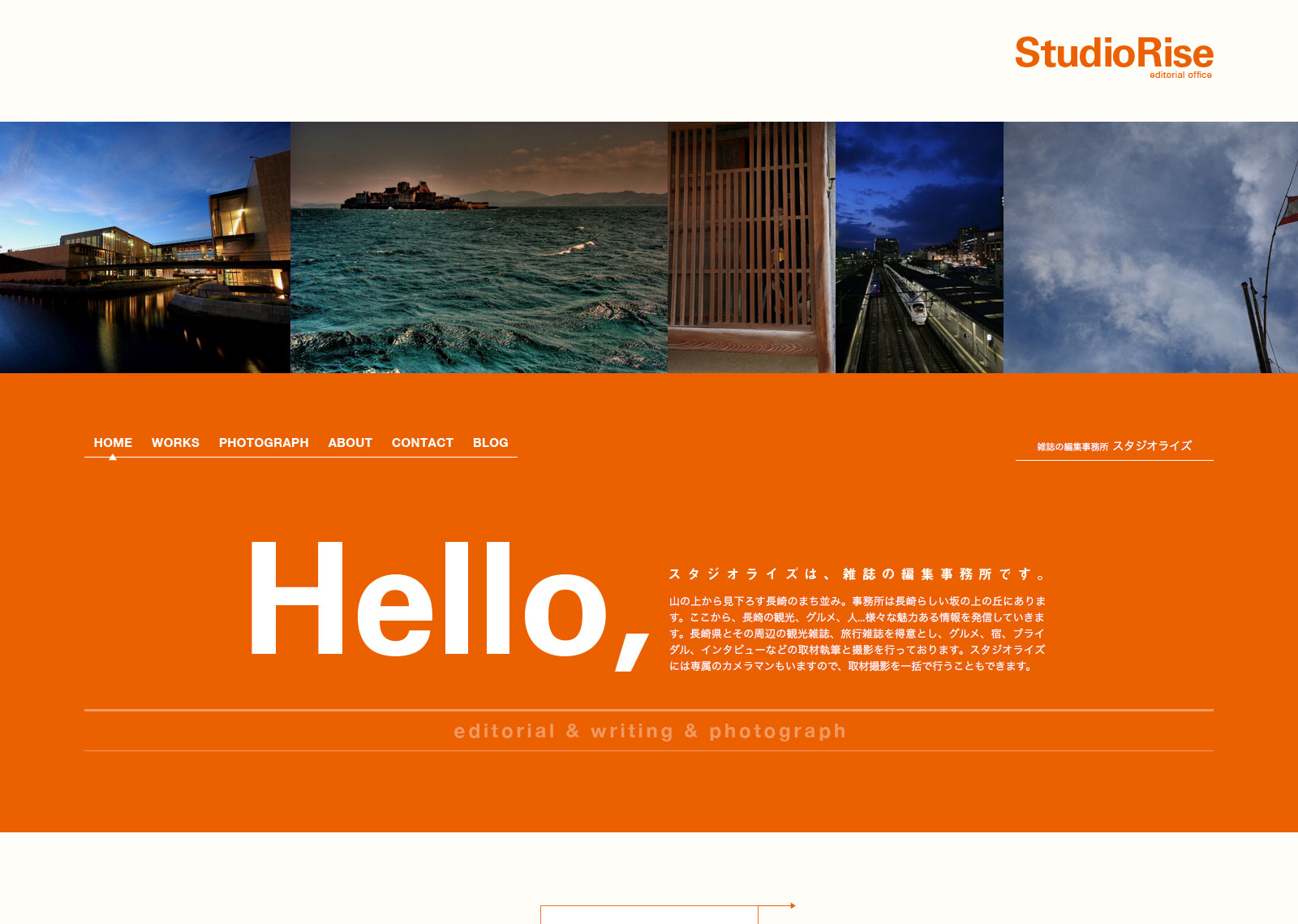Screen dimensions: 1298x924
Task: Click the StudioRise logo
Action: pyautogui.click(x=1114, y=56)
